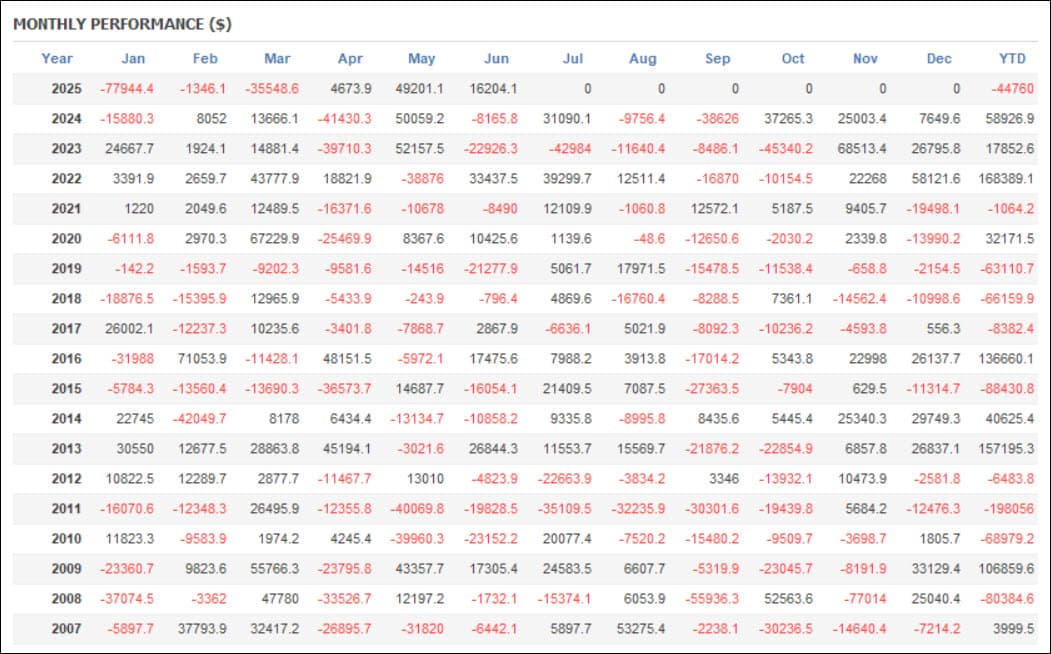Click the 2014 Feb value -42049.7
This screenshot has height=654, width=1051.
click(199, 419)
